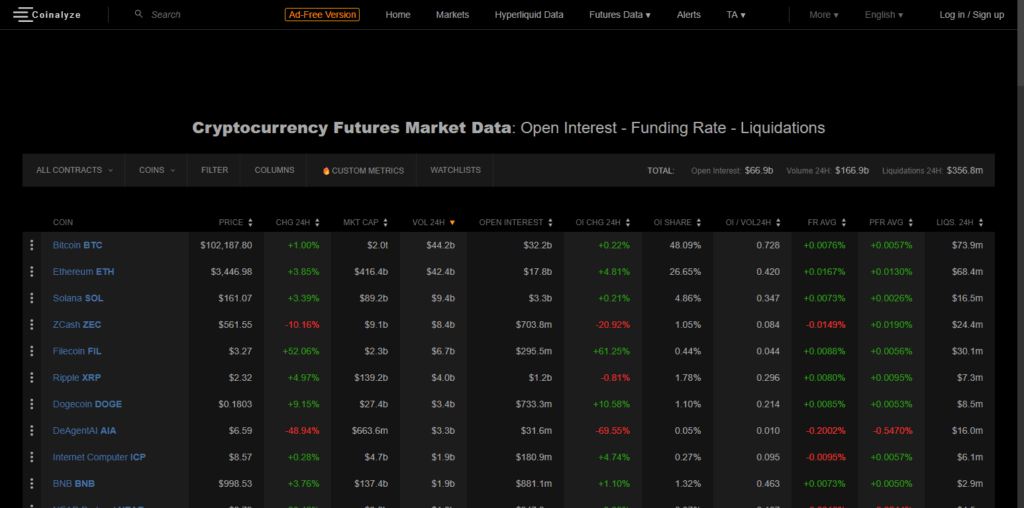Open the English language selector
1024x508 pixels.
click(x=884, y=14)
